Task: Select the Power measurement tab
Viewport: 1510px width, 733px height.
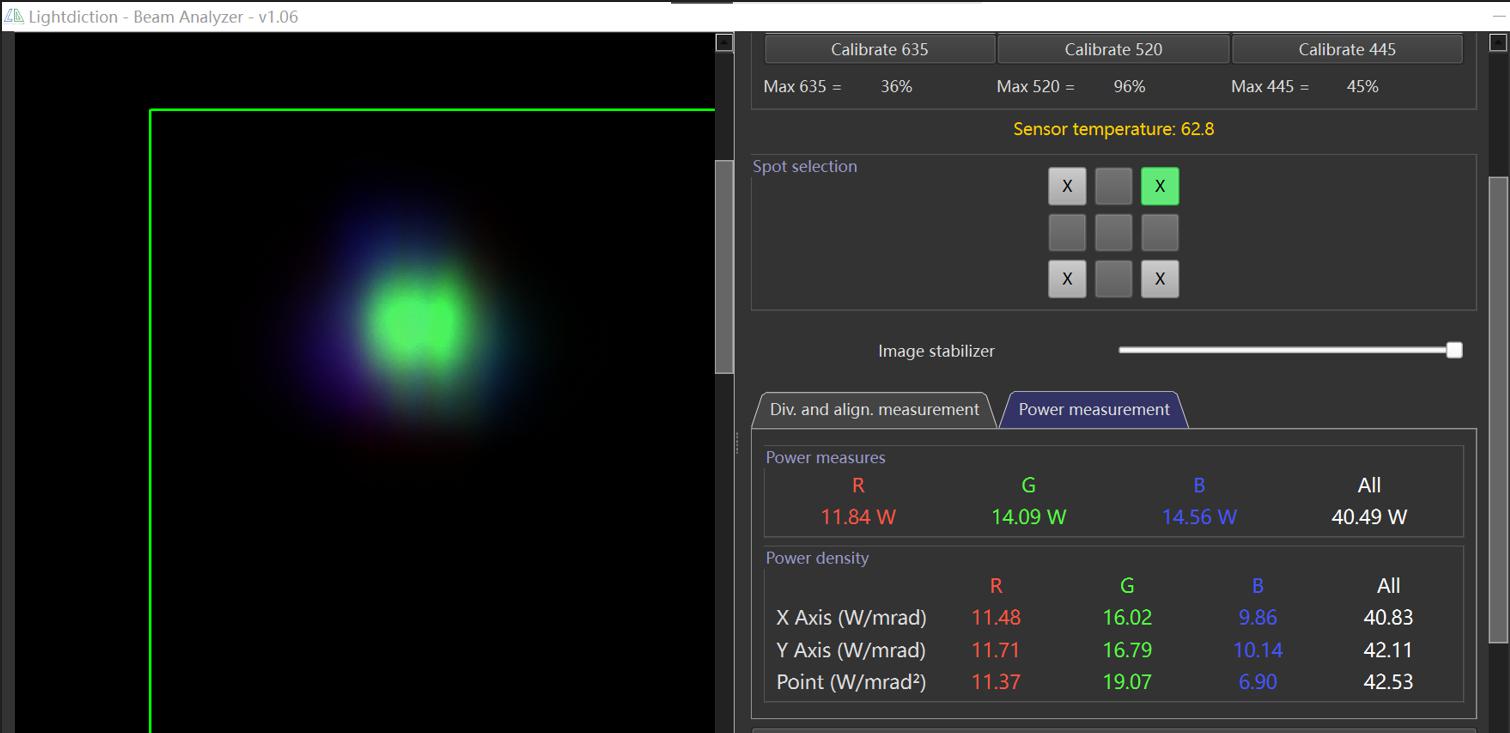Action: click(x=1094, y=409)
